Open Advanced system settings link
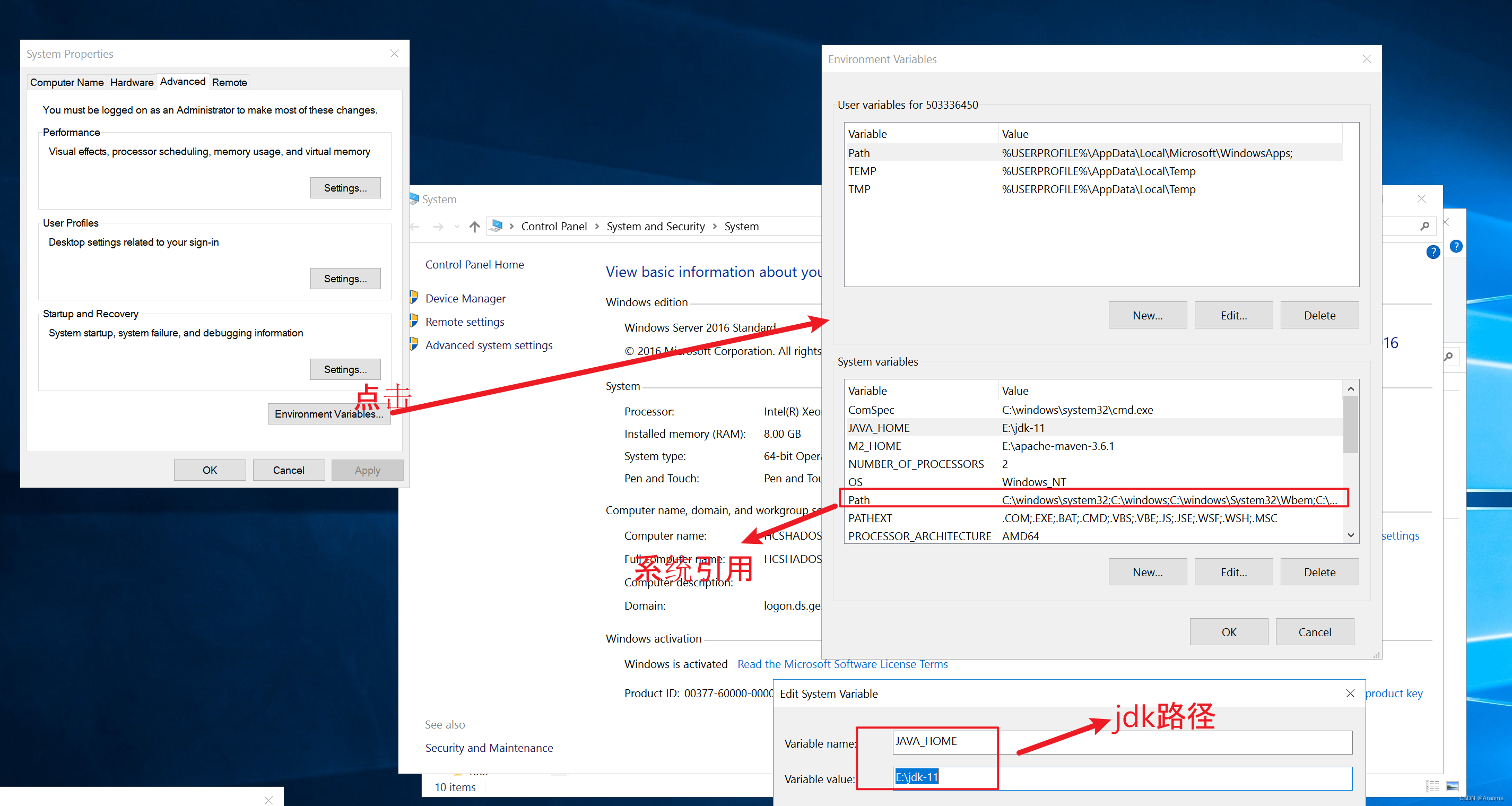Image resolution: width=1512 pixels, height=806 pixels. 488,345
